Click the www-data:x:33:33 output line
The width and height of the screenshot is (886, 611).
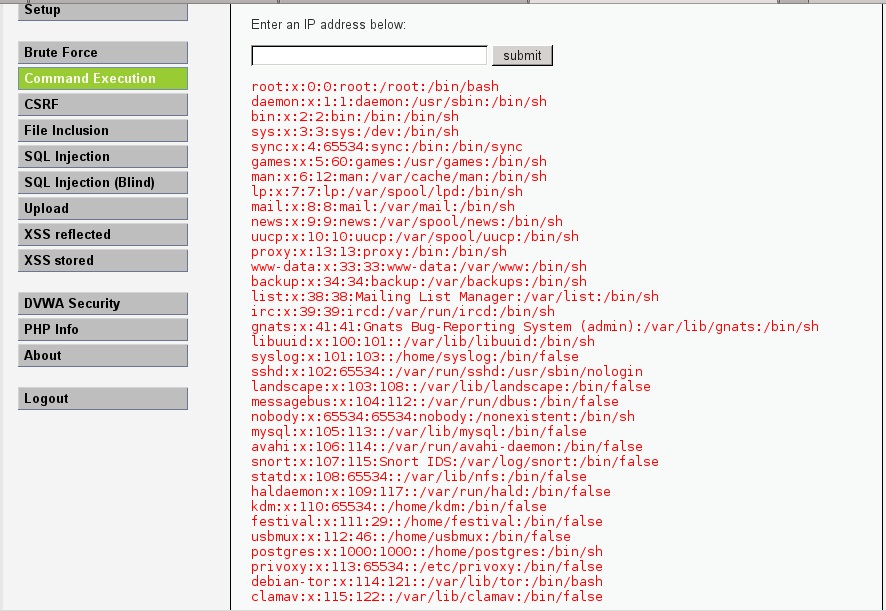pyautogui.click(x=419, y=266)
